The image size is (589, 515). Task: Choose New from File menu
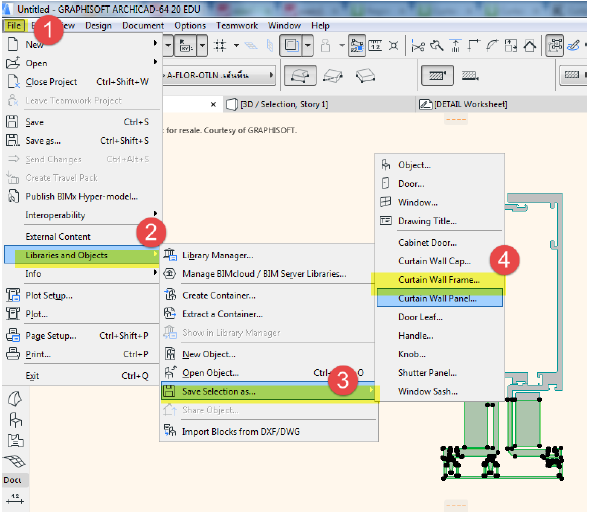pos(82,44)
